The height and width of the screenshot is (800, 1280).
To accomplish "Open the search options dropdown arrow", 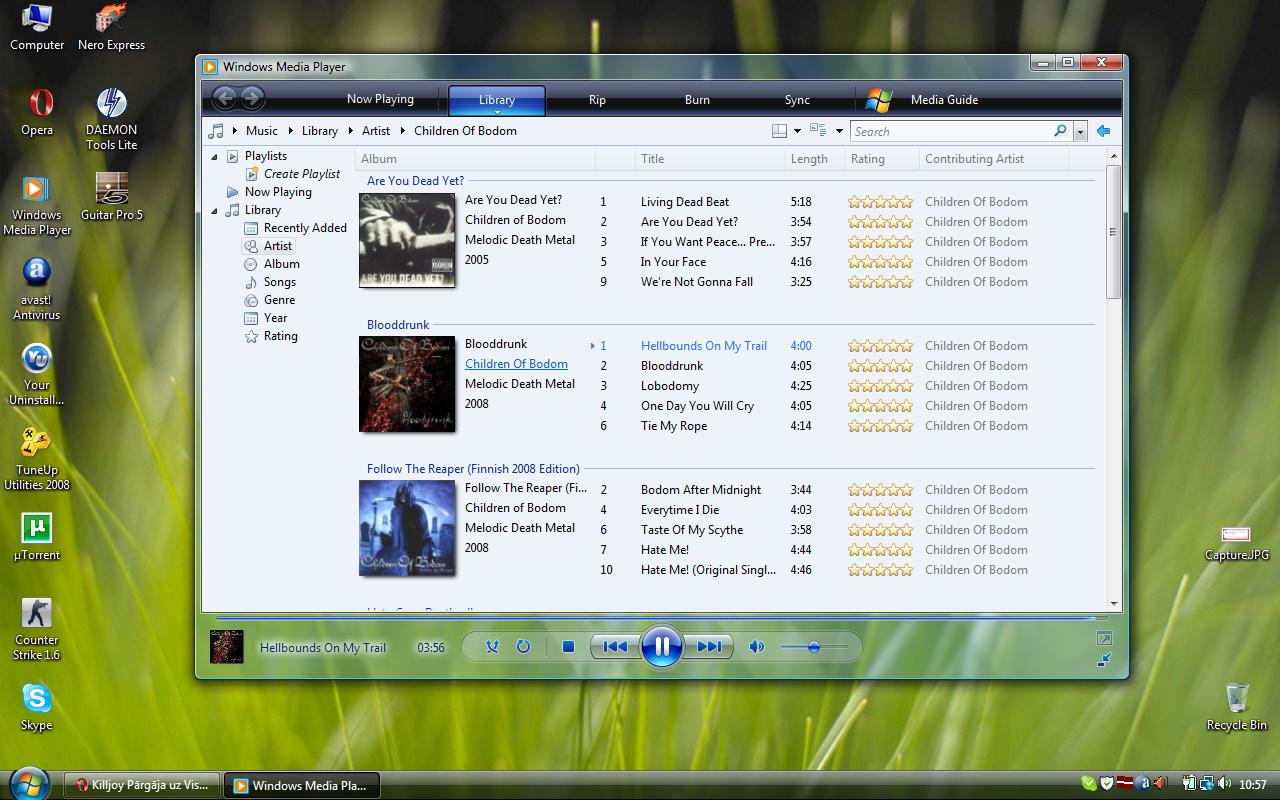I will (x=1080, y=131).
